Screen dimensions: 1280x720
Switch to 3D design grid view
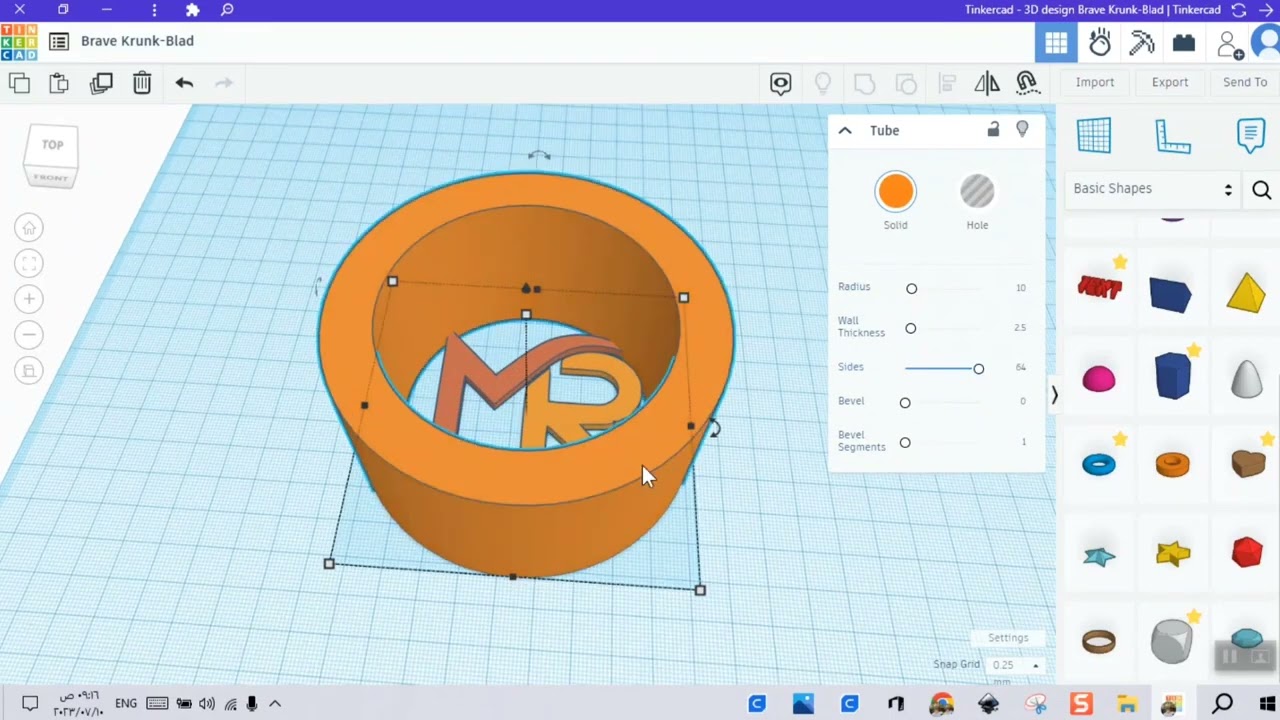1056,42
